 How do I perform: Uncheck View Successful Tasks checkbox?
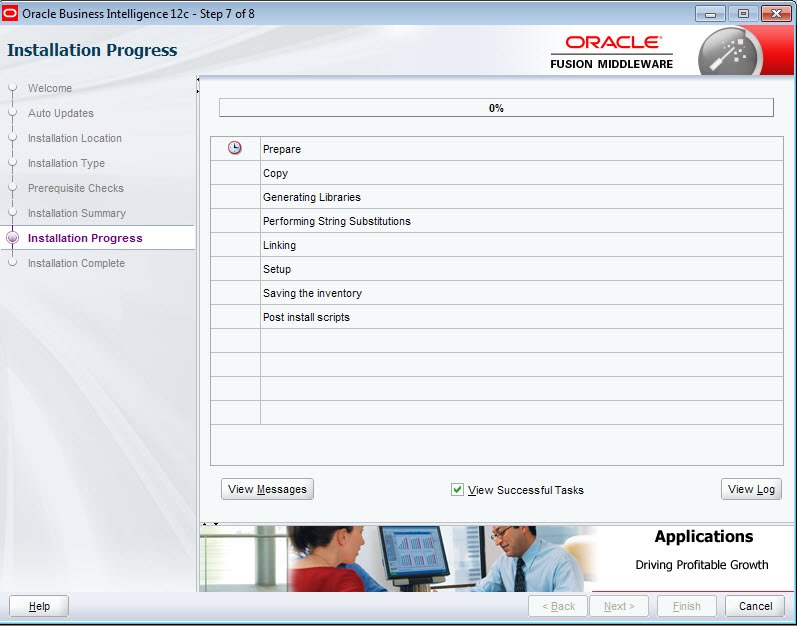[457, 489]
